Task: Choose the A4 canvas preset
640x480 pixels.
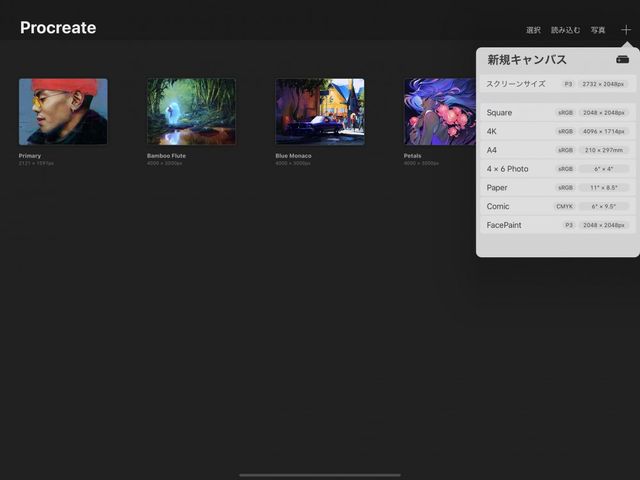Action: click(x=558, y=150)
